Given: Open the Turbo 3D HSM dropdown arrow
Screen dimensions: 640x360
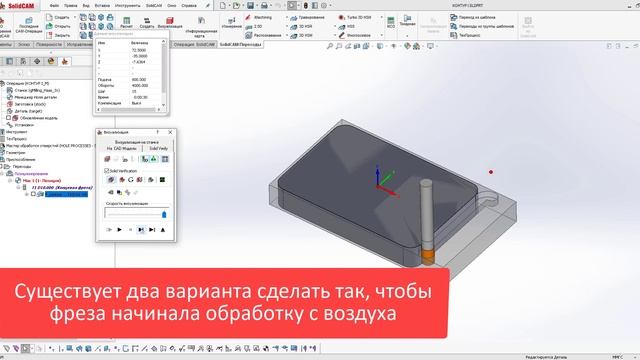Looking at the screenshot, I should click(x=382, y=18).
